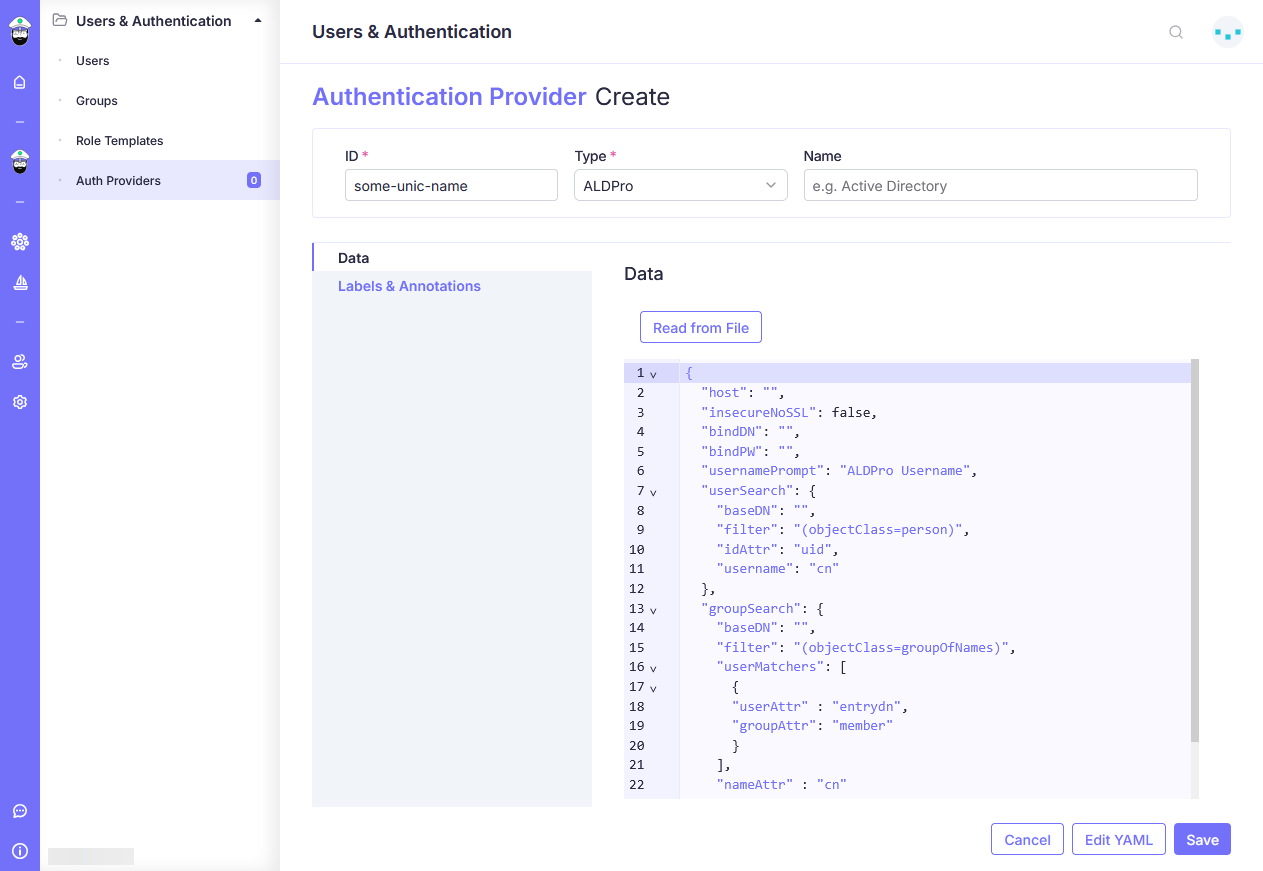Click the Read from File button
Viewport: 1263px width, 871px height.
[x=700, y=328]
